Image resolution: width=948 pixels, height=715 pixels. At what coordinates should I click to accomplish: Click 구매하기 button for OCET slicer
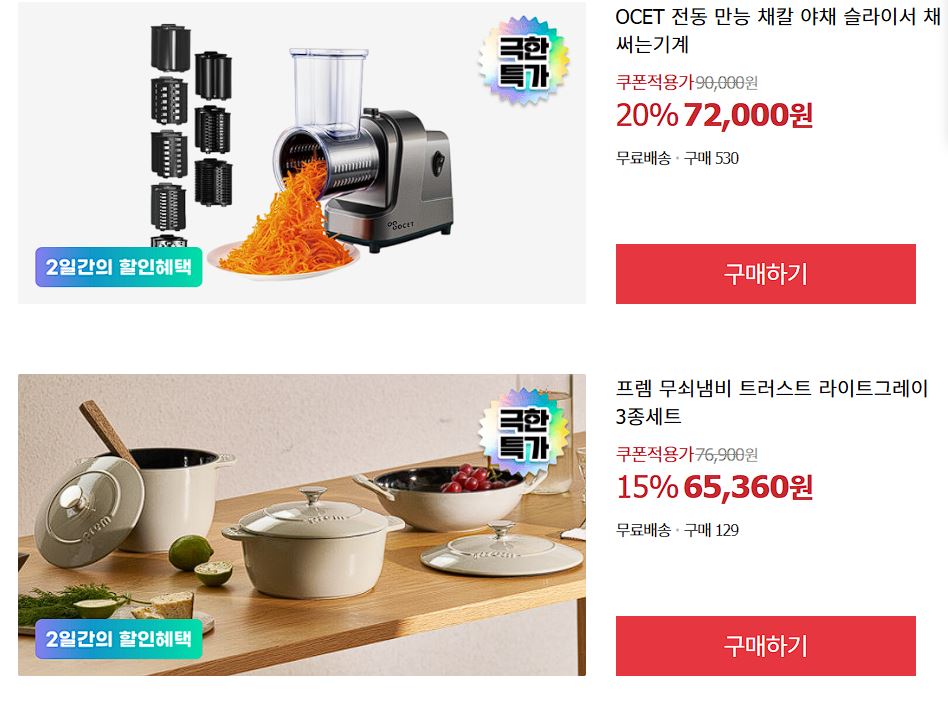click(x=765, y=274)
